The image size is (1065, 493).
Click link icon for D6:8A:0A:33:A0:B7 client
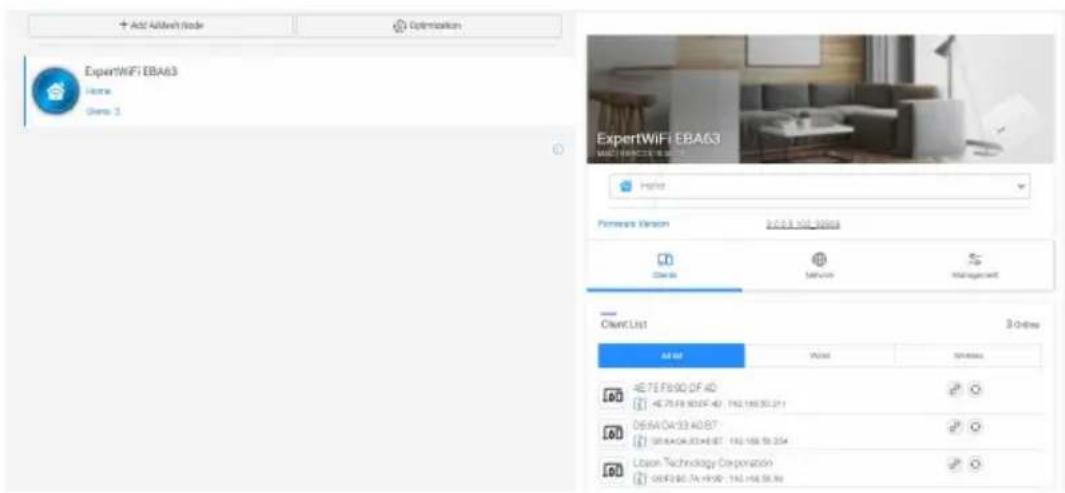click(x=954, y=426)
